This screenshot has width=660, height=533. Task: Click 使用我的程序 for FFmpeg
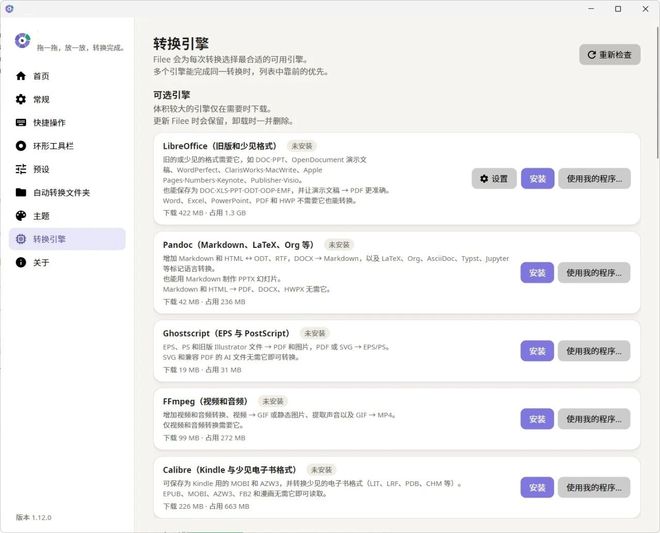pyautogui.click(x=594, y=419)
